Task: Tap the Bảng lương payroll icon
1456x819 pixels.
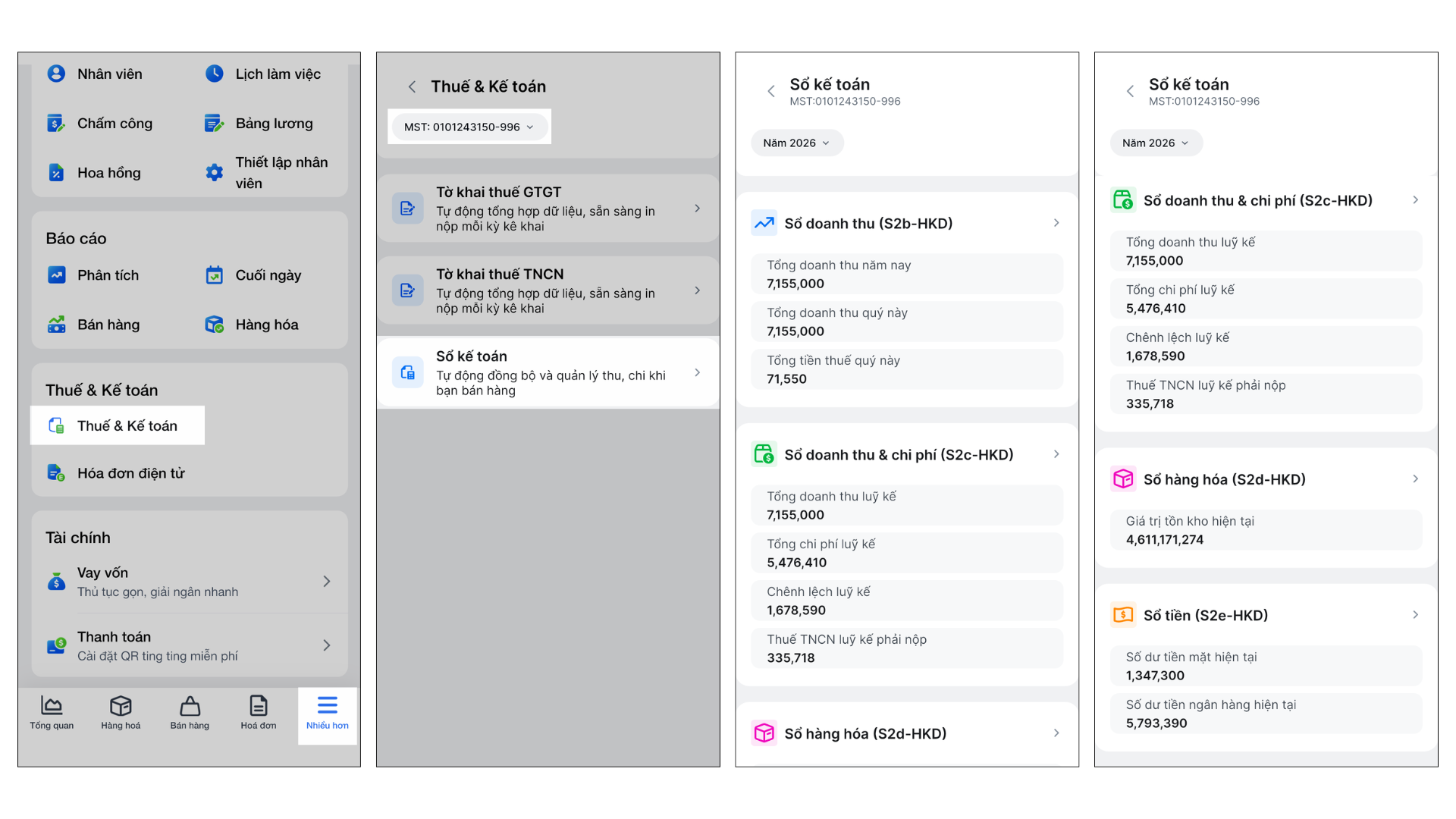Action: [x=214, y=124]
